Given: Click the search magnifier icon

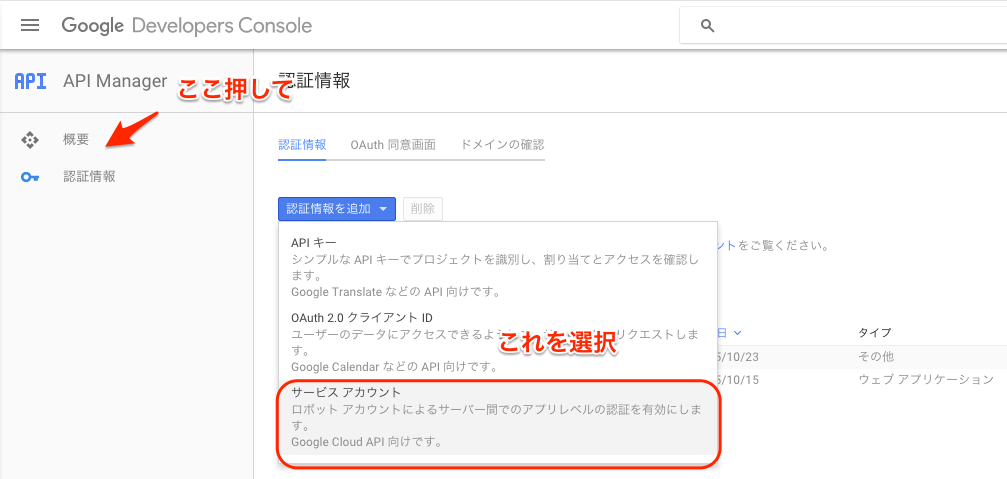Looking at the screenshot, I should 707,26.
